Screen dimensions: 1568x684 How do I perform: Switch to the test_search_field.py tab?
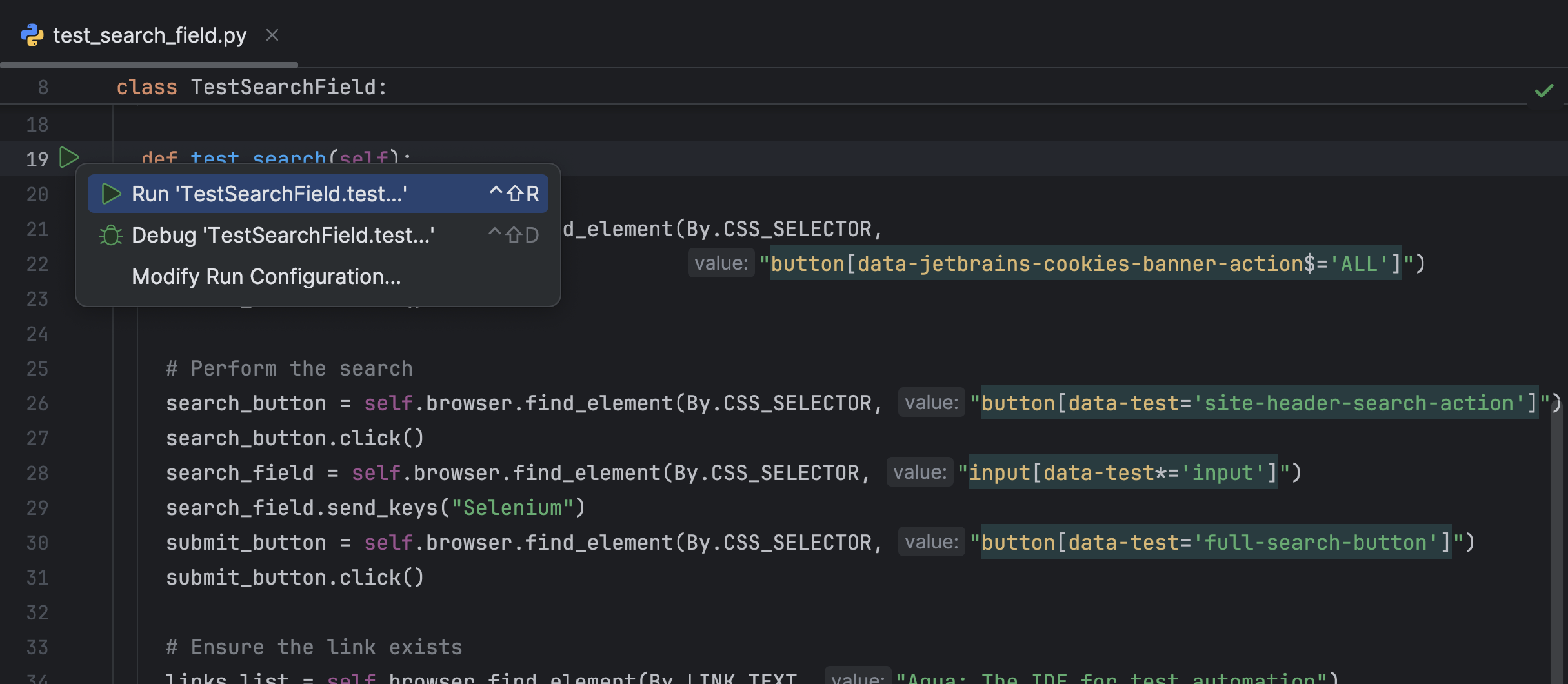coord(150,35)
